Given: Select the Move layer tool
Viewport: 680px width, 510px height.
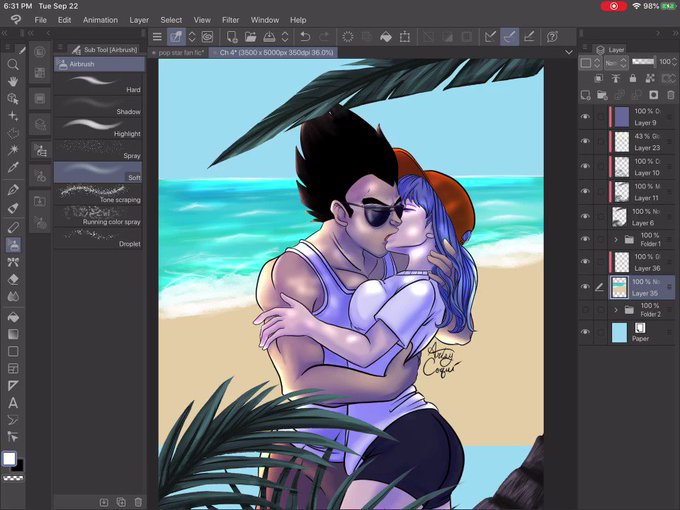Looking at the screenshot, I should coord(13,116).
